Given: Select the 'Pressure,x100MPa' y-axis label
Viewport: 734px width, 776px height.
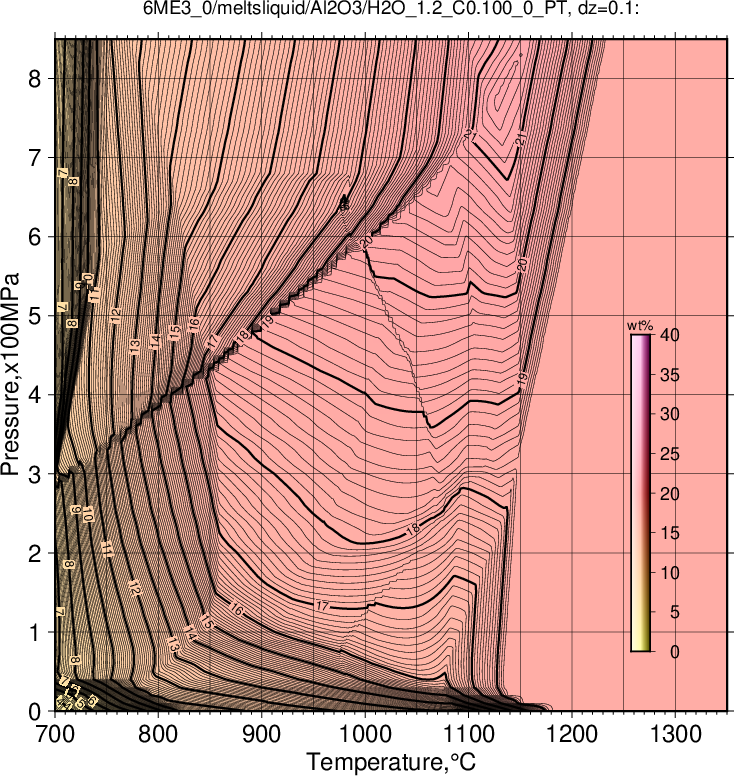Looking at the screenshot, I should pyautogui.click(x=10, y=375).
